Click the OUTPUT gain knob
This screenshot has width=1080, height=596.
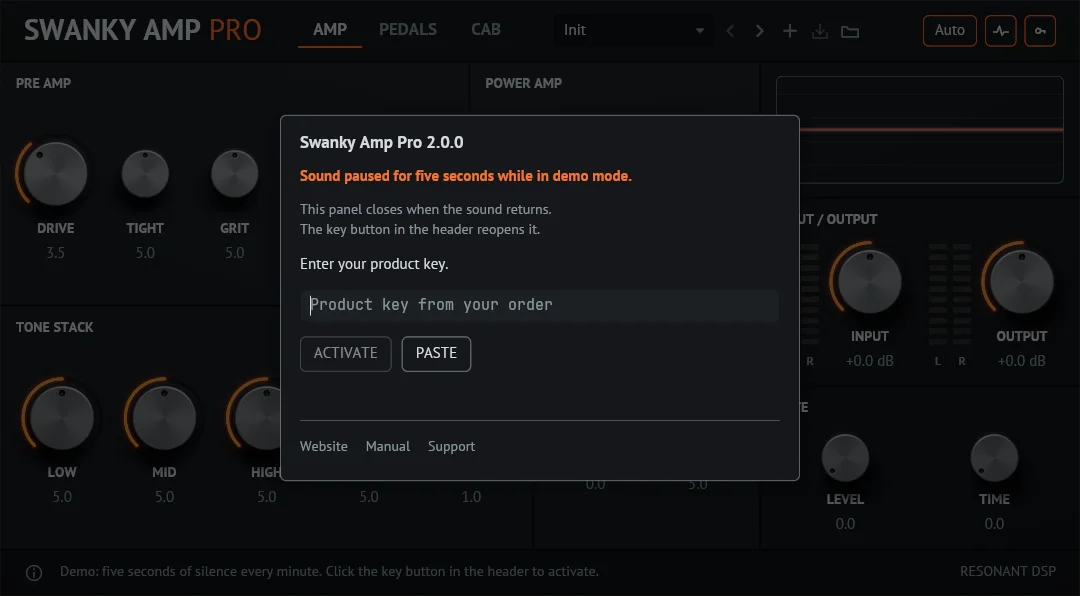coord(1021,281)
